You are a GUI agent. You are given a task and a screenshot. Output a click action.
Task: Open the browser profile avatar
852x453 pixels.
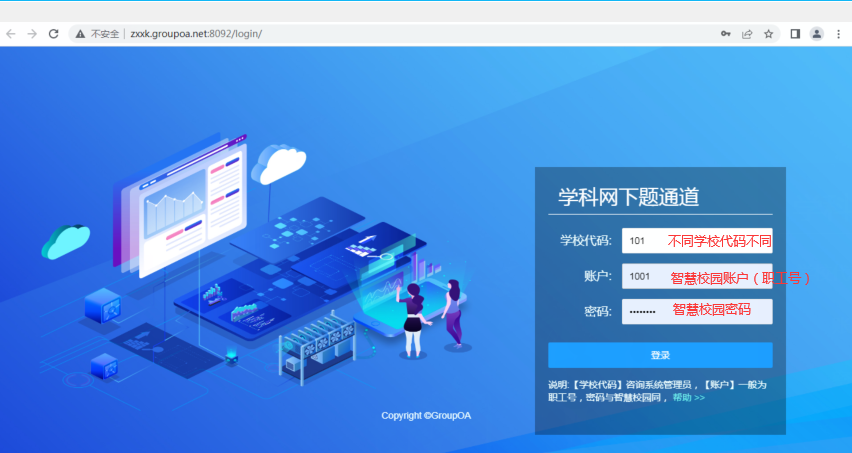[x=817, y=33]
